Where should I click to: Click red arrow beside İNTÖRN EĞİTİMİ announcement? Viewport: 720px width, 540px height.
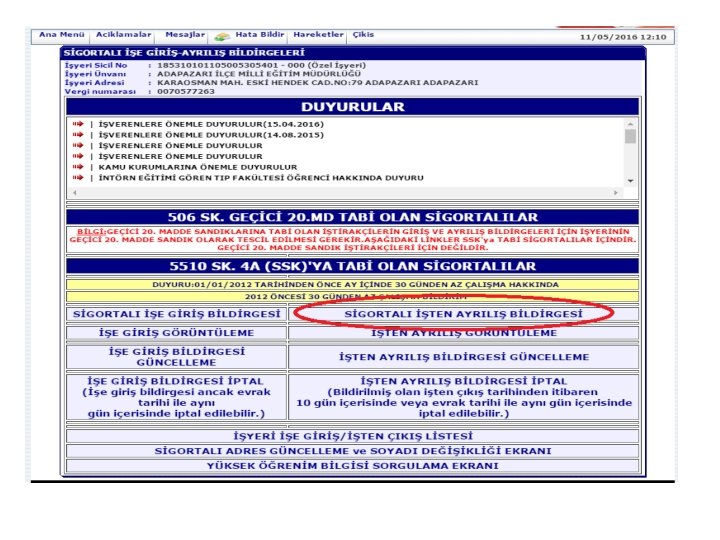pyautogui.click(x=78, y=178)
